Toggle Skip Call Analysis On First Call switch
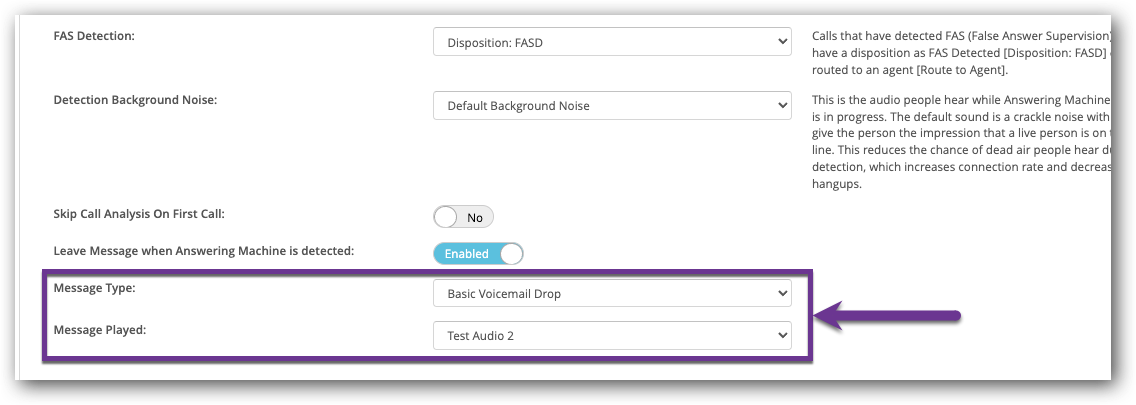The height and width of the screenshot is (405, 1136). coord(464,216)
